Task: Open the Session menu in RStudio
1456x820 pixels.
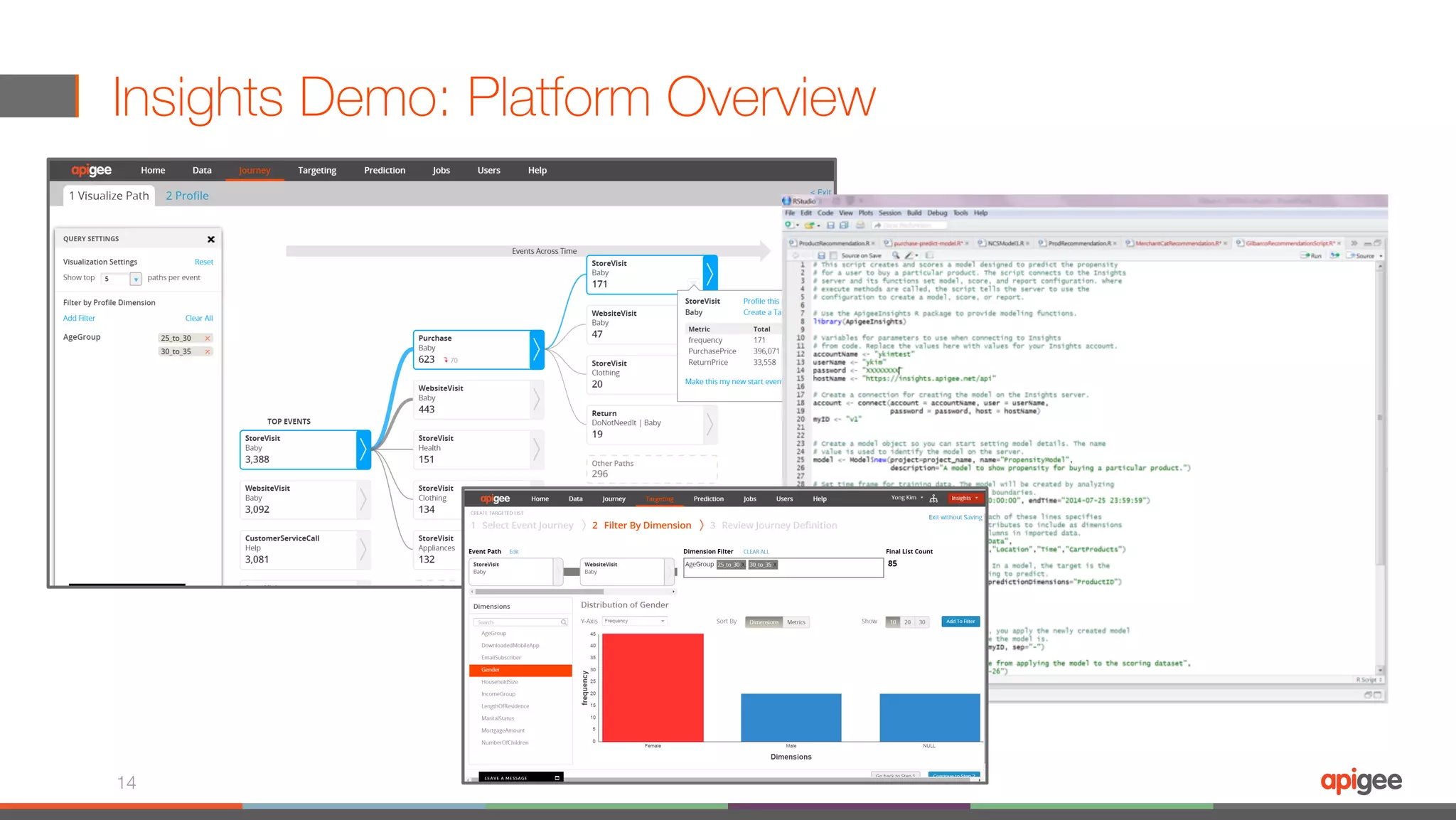Action: click(x=889, y=213)
